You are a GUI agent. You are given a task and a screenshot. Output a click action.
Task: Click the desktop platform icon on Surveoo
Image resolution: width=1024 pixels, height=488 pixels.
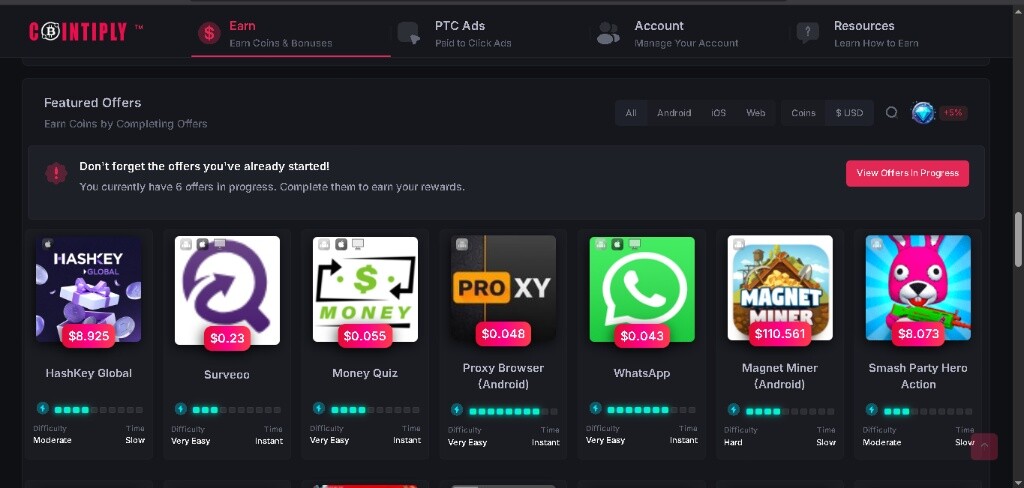click(x=220, y=244)
